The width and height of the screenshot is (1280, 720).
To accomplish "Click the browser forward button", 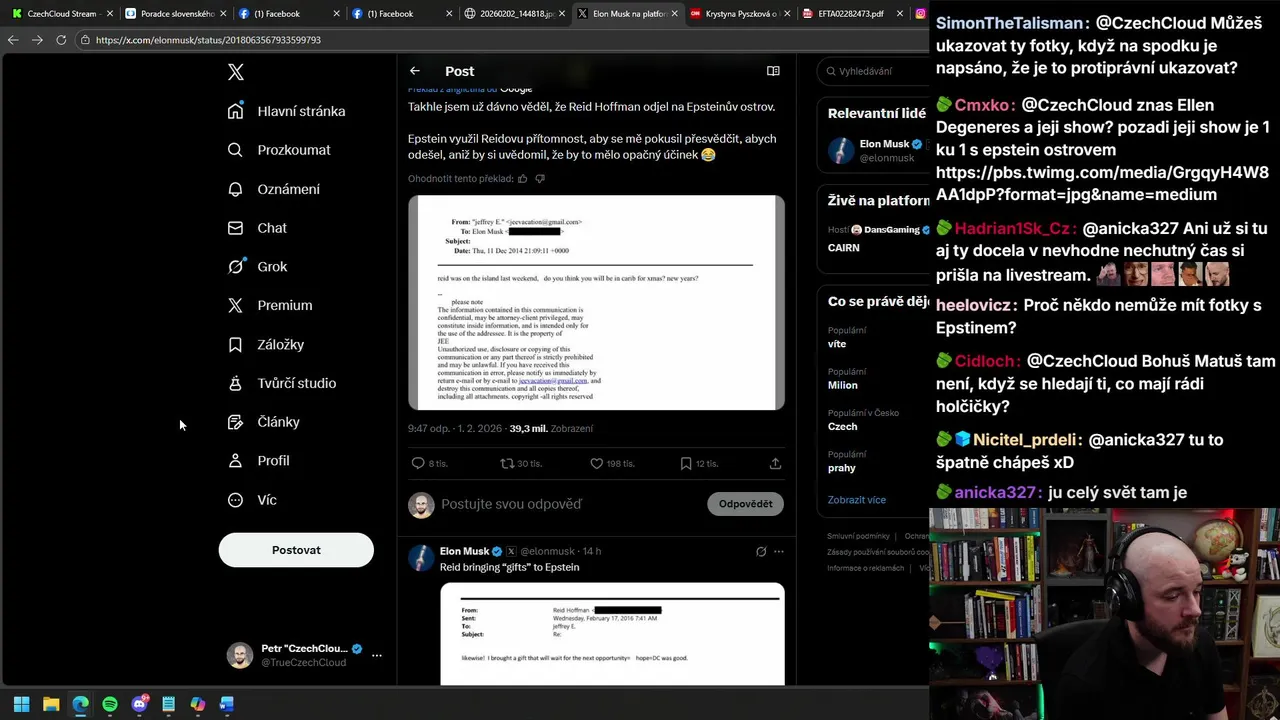I will 37,40.
